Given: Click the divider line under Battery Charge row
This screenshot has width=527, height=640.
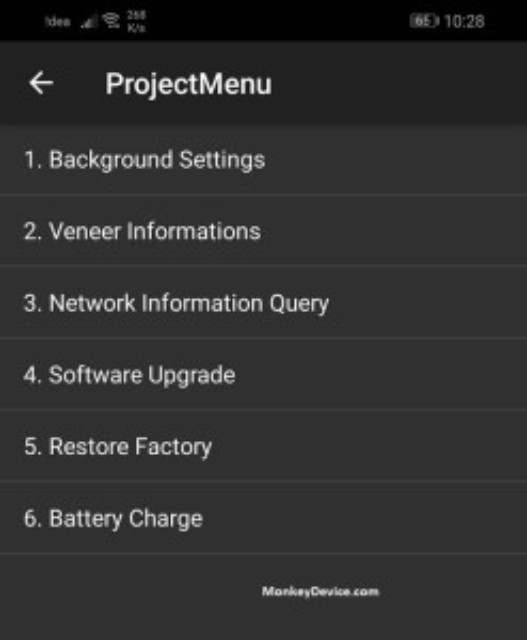Looking at the screenshot, I should point(263,553).
